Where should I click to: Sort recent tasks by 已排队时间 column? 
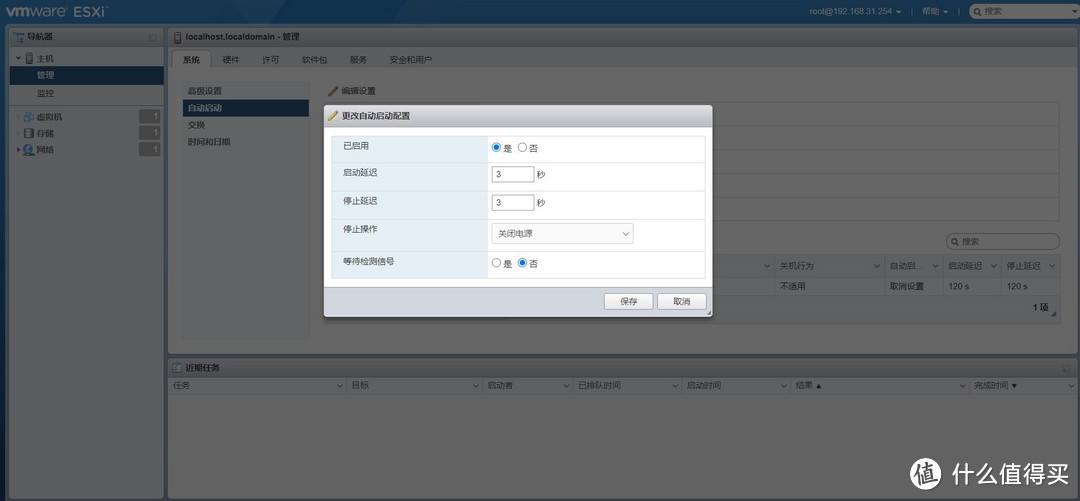(x=599, y=386)
